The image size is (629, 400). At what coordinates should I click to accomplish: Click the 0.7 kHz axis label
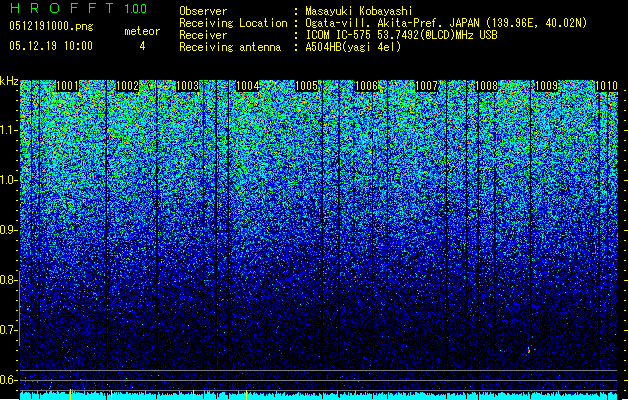(x=9, y=330)
